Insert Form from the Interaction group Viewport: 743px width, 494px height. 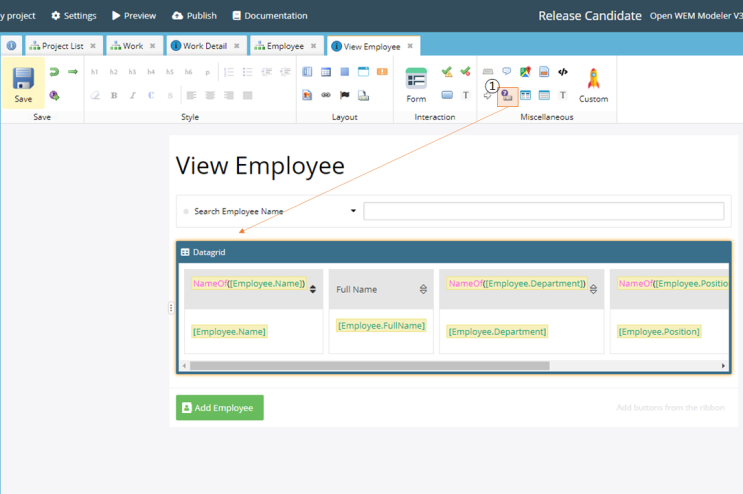point(416,85)
